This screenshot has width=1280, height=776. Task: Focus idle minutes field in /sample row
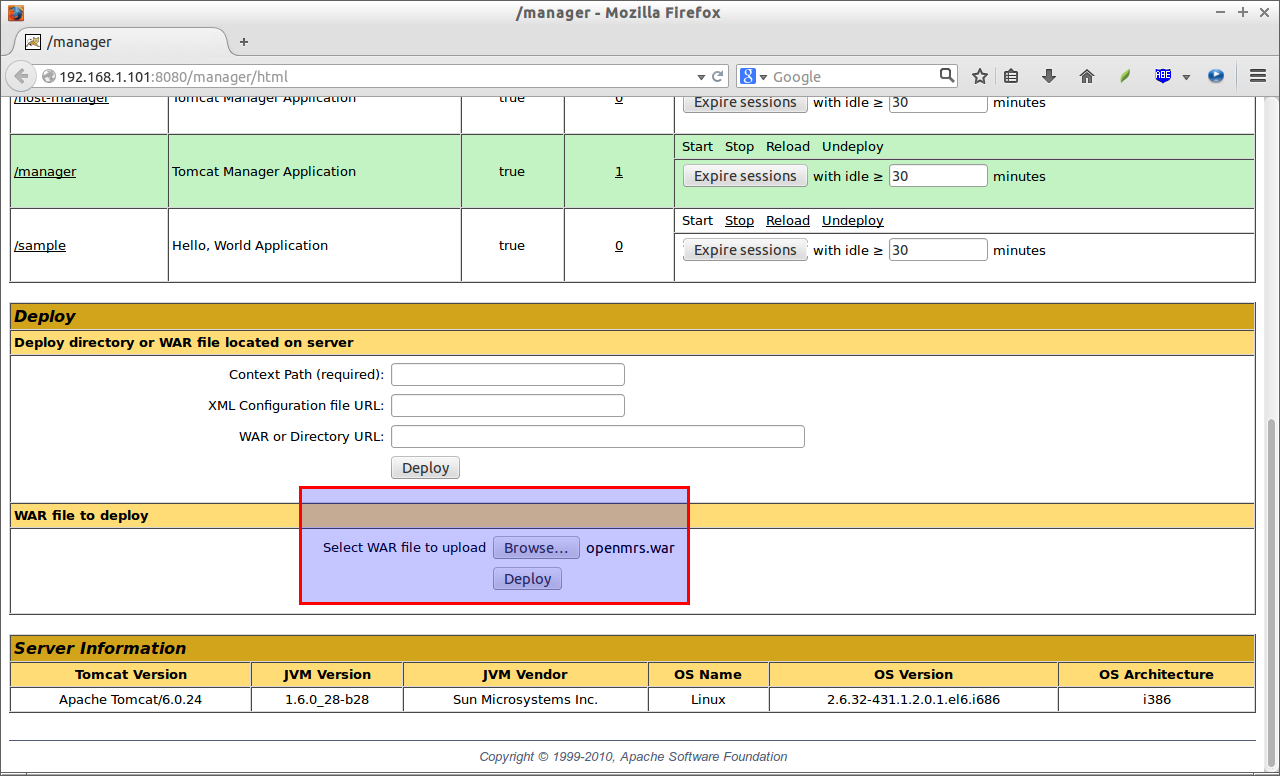(x=938, y=250)
